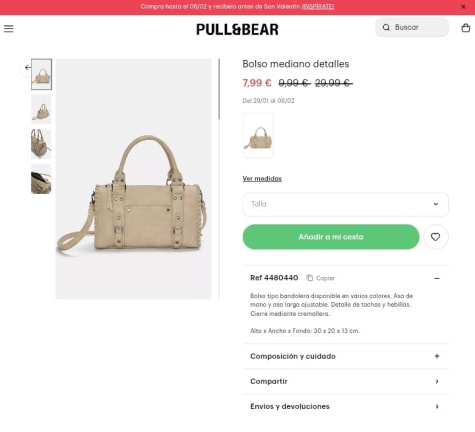Screen dimensions: 475x432
Task: Click the copy reference icon
Action: coord(310,278)
